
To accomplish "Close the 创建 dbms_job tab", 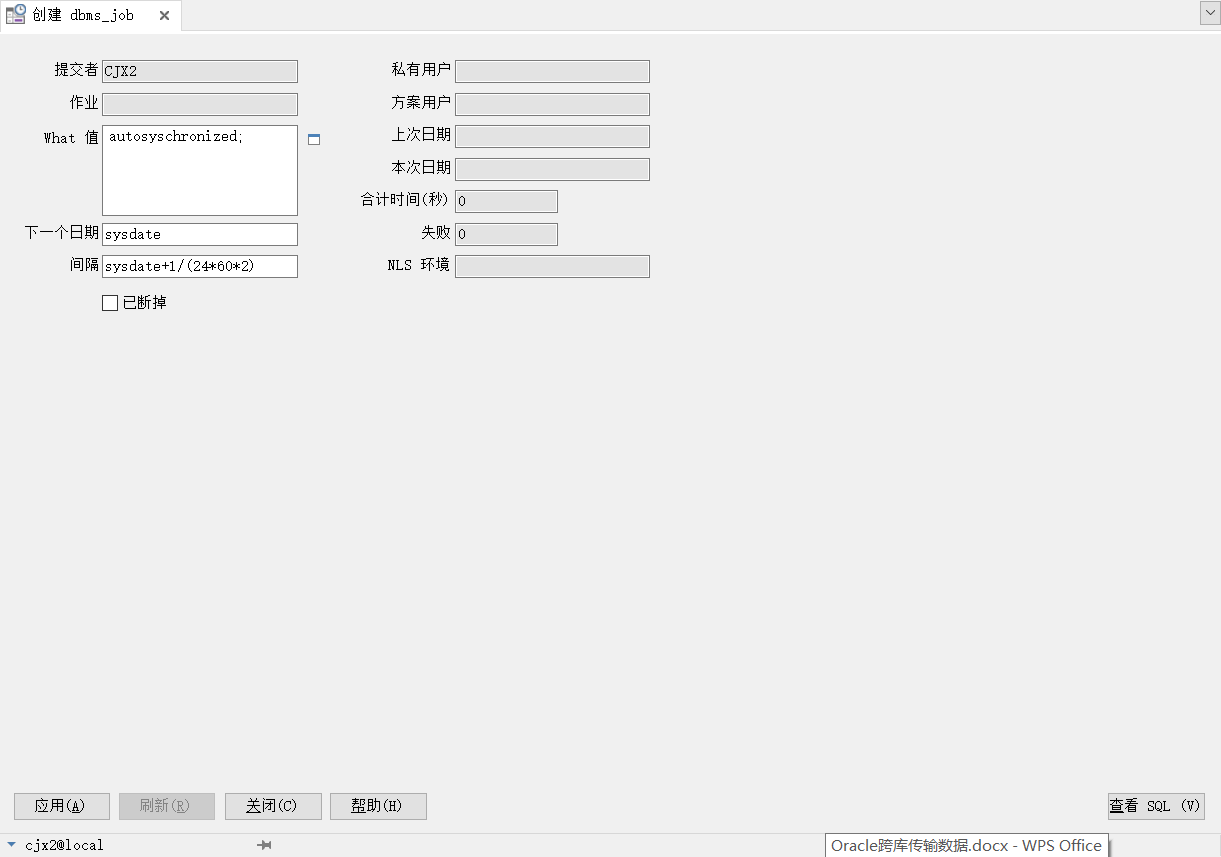I will point(165,16).
